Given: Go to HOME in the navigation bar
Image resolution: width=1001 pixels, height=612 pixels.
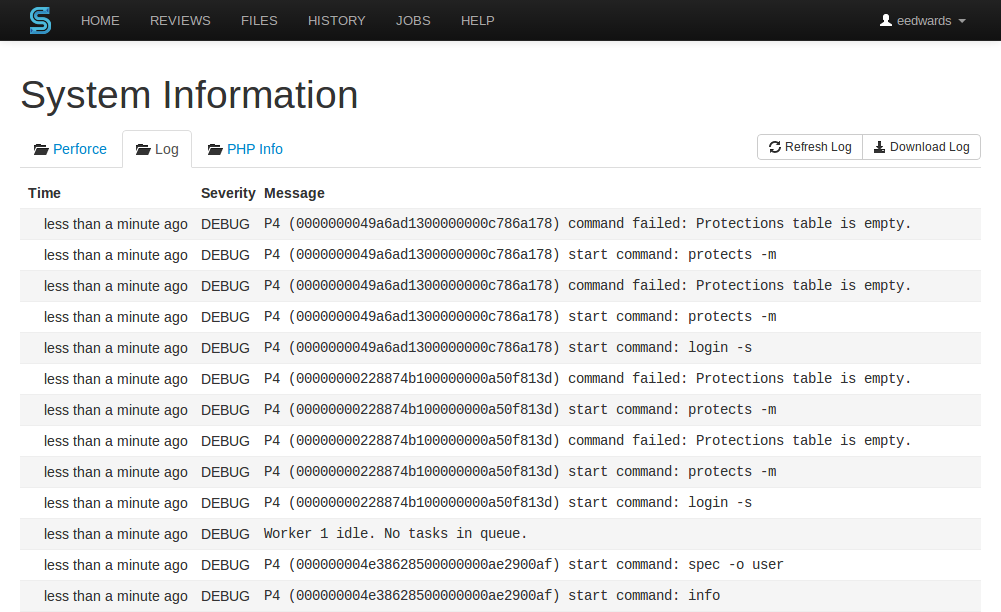Looking at the screenshot, I should [100, 20].
